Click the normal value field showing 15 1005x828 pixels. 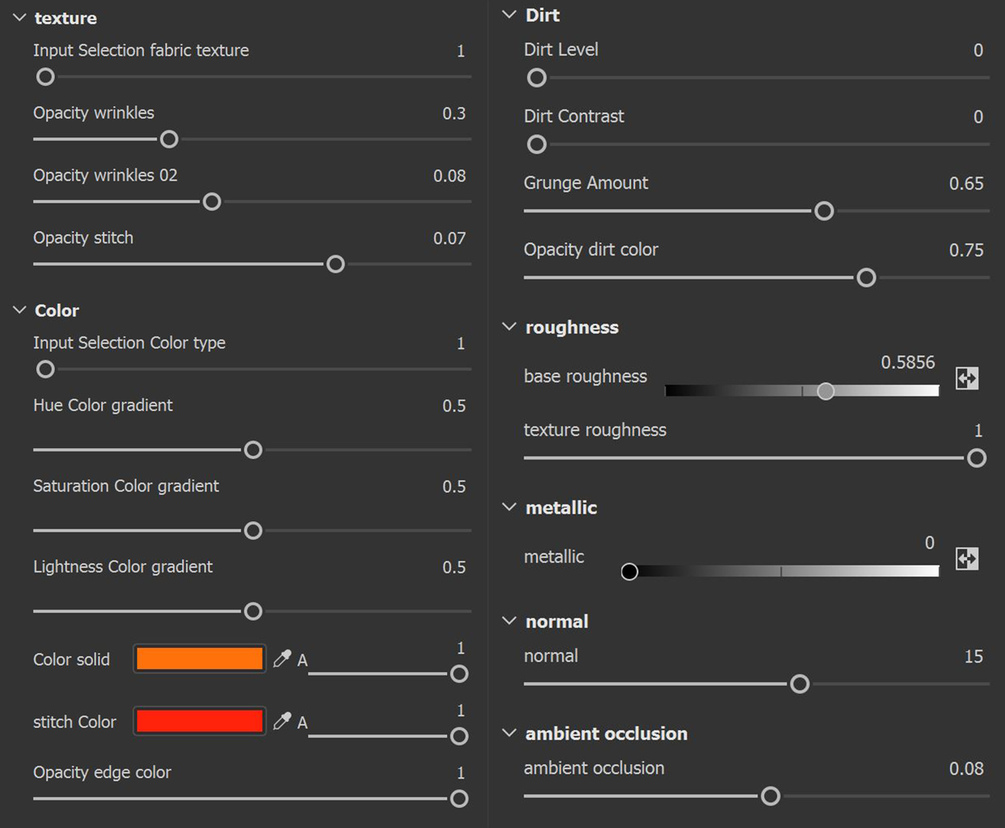[x=973, y=657]
